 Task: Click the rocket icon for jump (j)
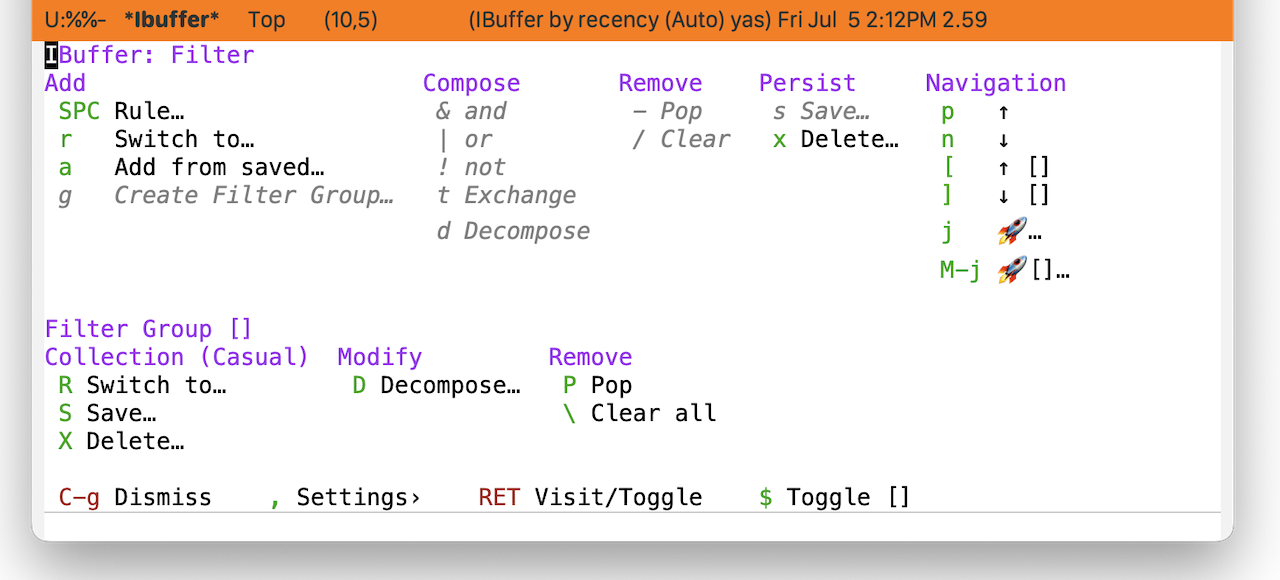click(x=1012, y=233)
